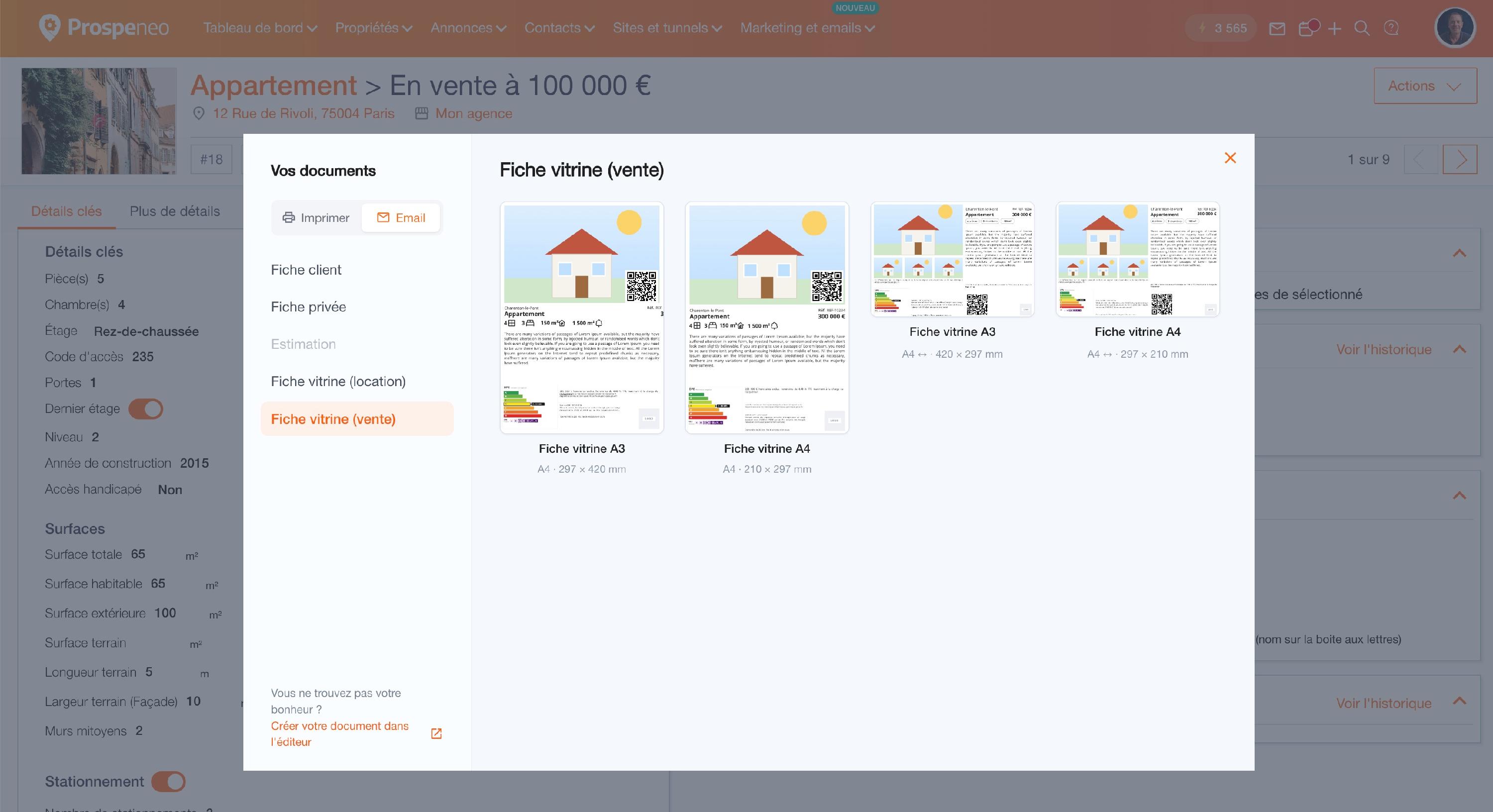Viewport: 1493px width, 812px height.
Task: Toggle the Stationnement switch
Action: click(168, 781)
